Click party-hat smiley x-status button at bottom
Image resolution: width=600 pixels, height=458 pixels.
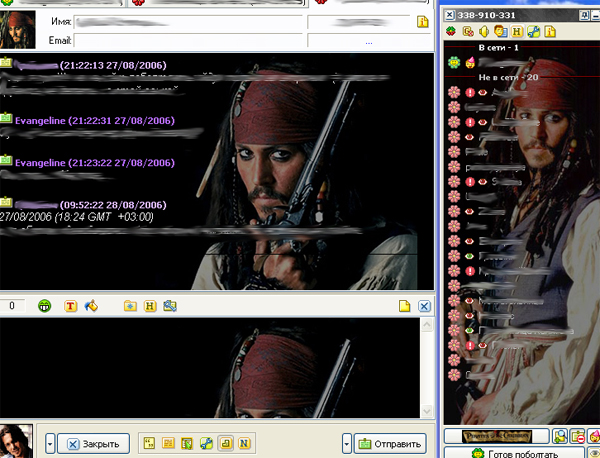594,436
